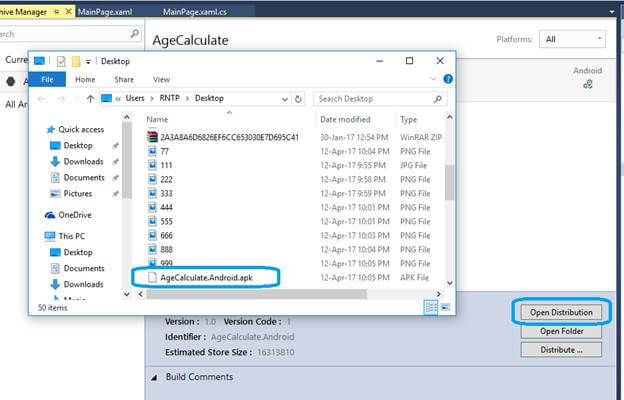Click the Open Folder button
The image size is (624, 400).
click(561, 331)
